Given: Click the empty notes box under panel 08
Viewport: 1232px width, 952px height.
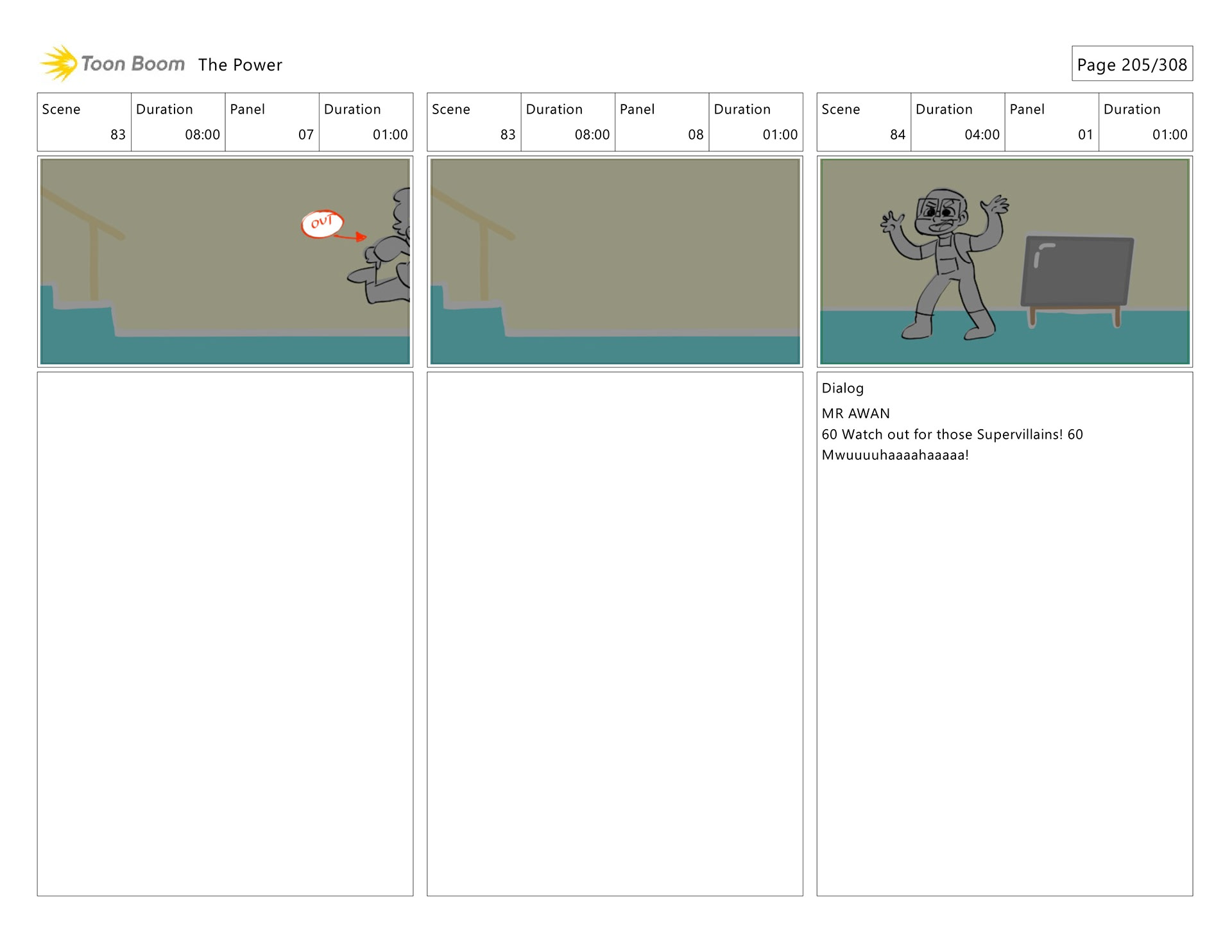Looking at the screenshot, I should (615, 633).
